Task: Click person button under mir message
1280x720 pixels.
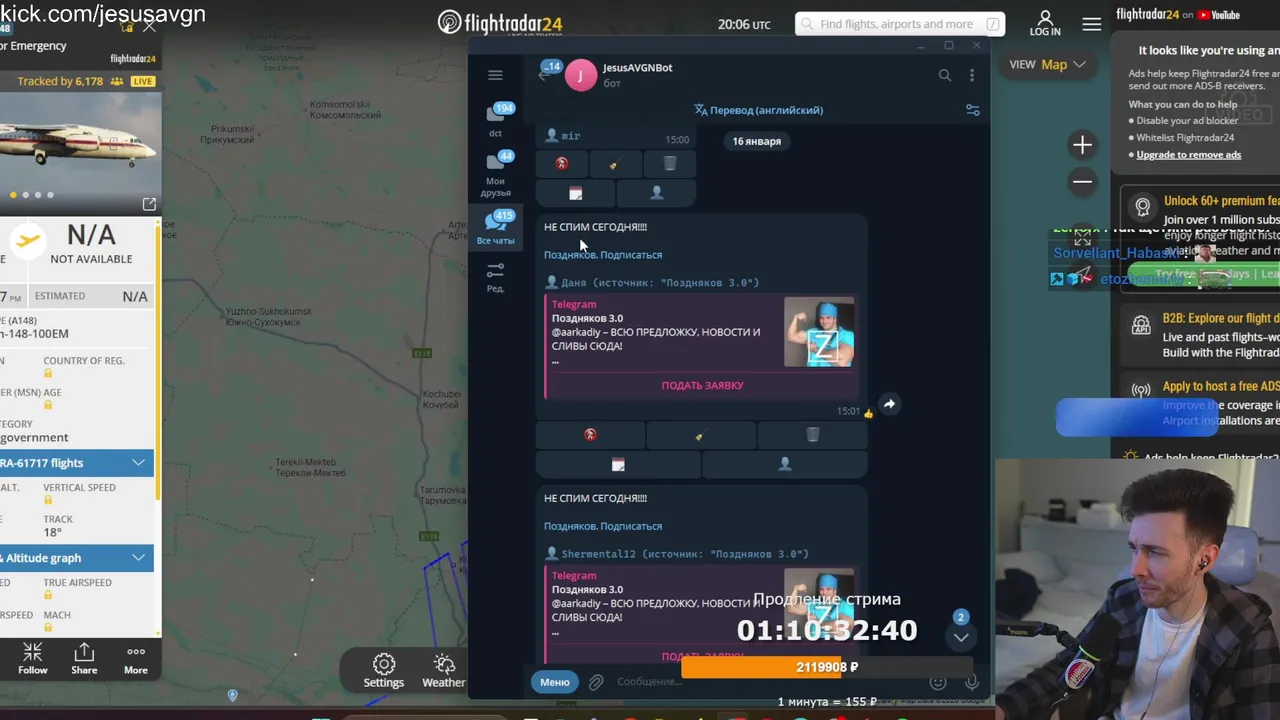Action: [656, 192]
